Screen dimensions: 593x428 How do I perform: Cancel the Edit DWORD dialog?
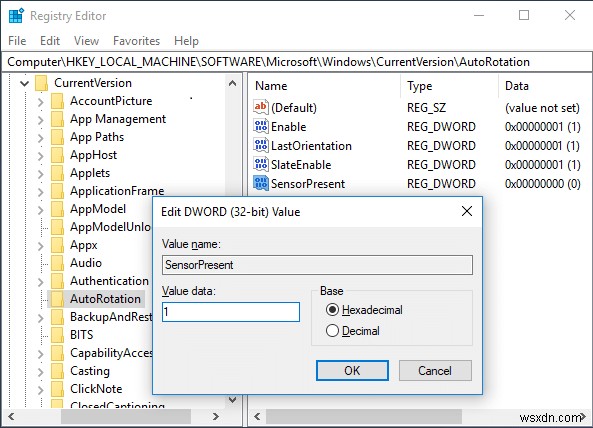tap(435, 371)
